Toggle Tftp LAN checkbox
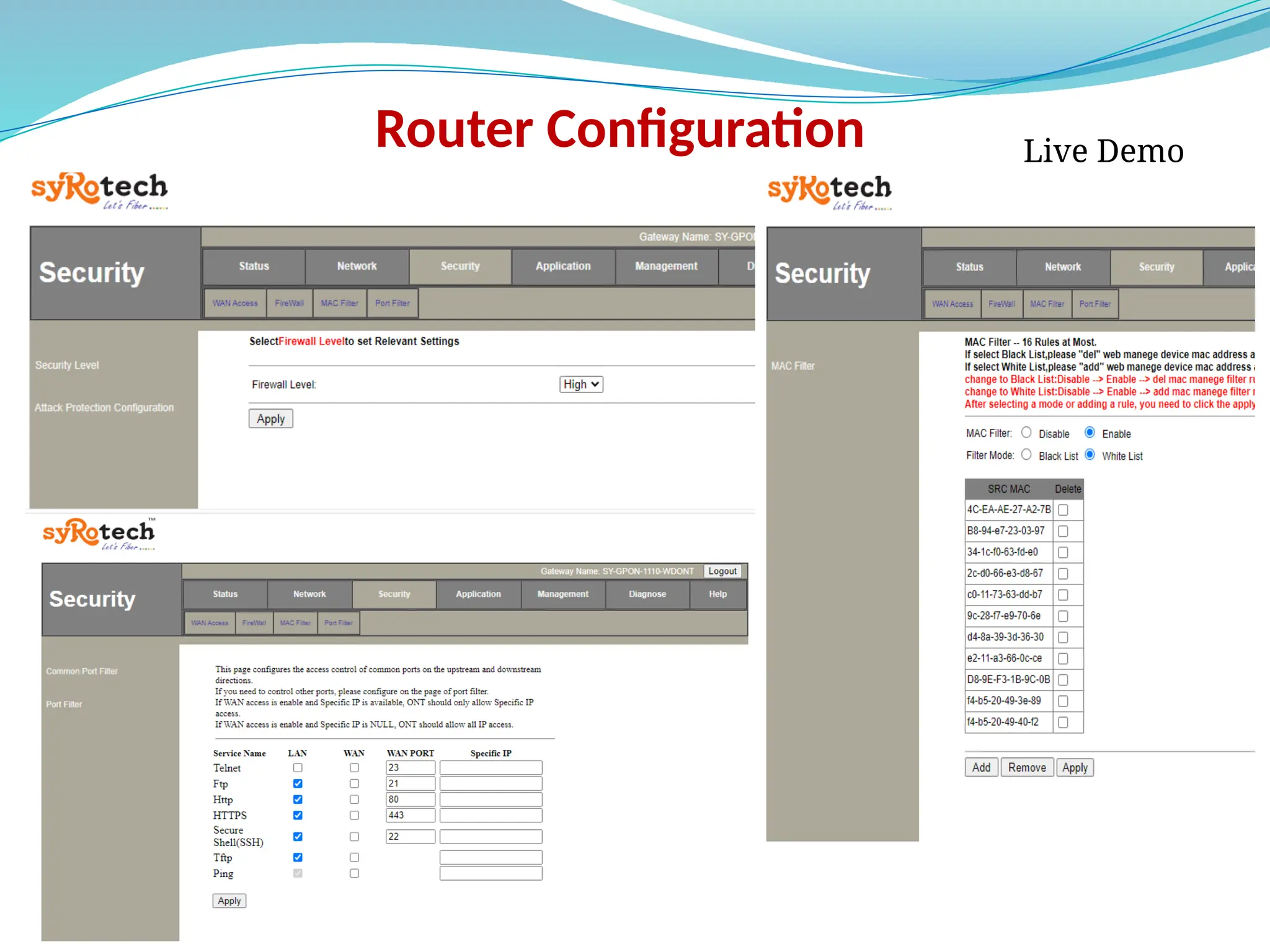This screenshot has height=952, width=1270. [x=298, y=858]
